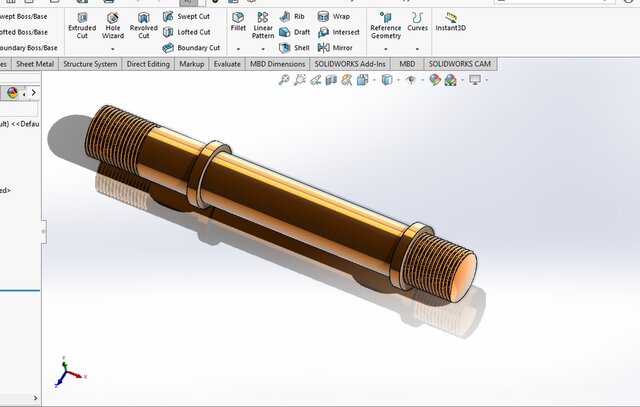640x407 pixels.
Task: Expand Reference Geometry dropdown arrow
Action: point(386,49)
